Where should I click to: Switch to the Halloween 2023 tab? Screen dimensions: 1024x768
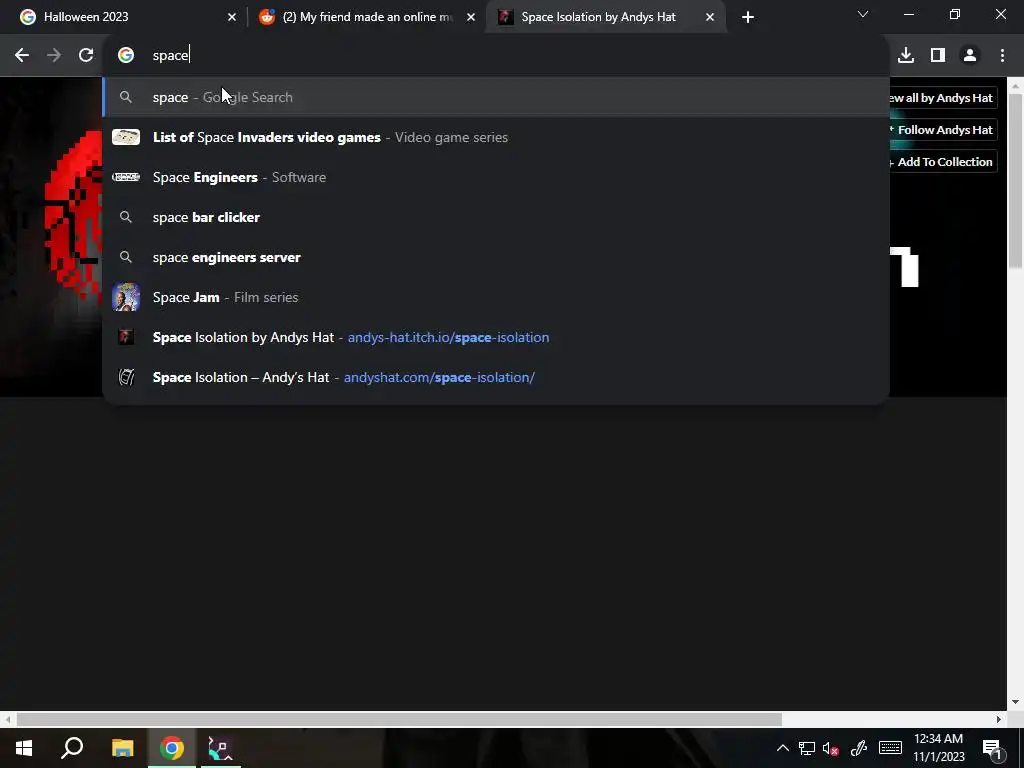tap(123, 17)
